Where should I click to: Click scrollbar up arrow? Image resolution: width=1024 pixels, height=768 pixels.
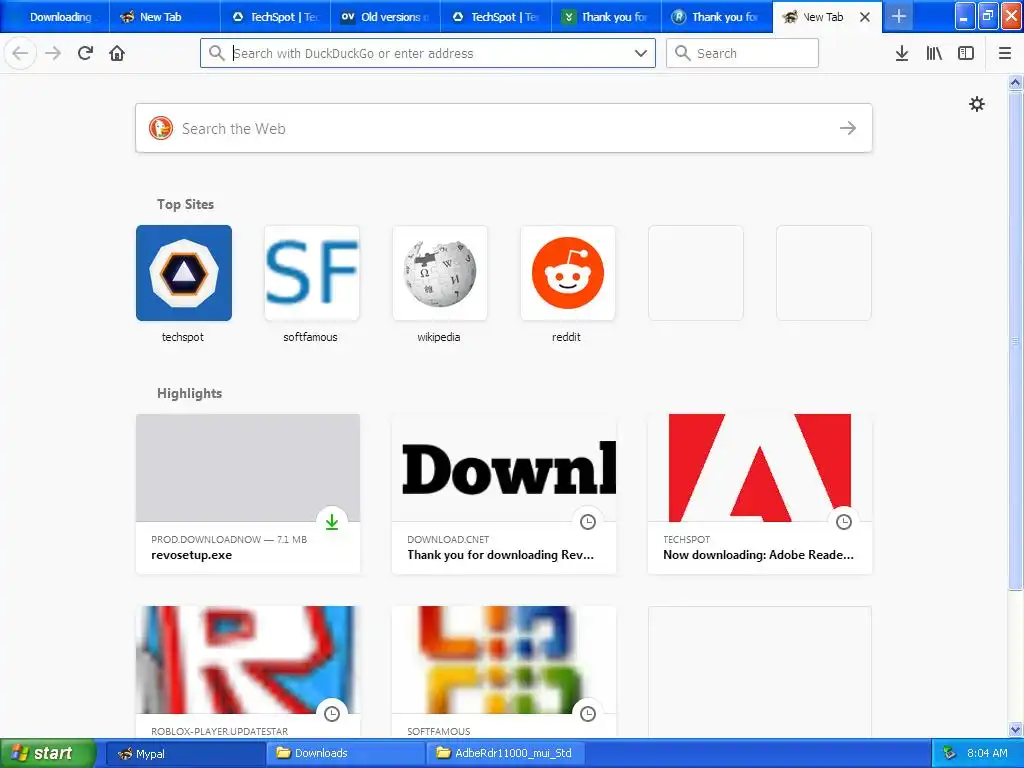[x=1015, y=82]
